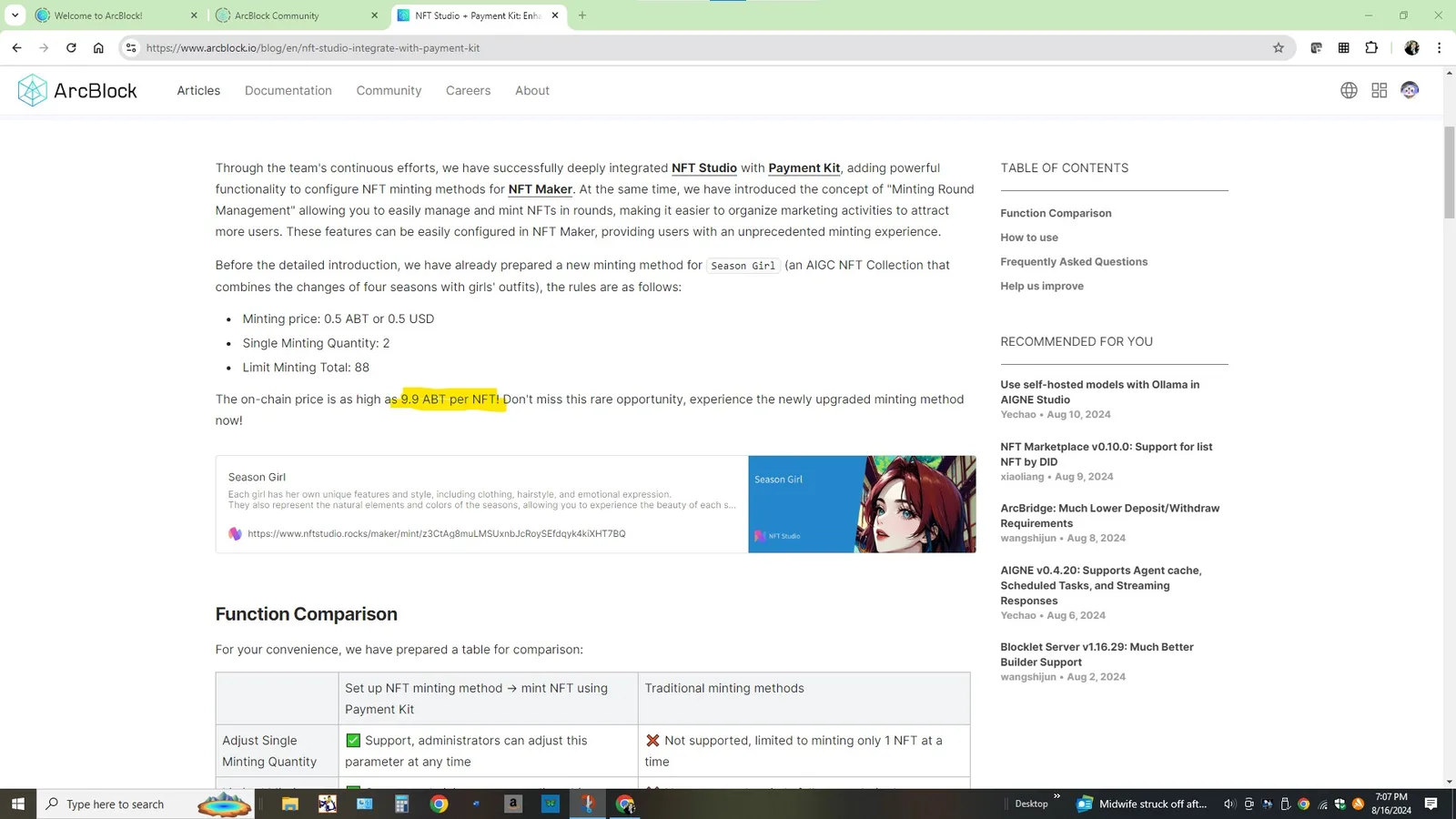This screenshot has height=819, width=1456.
Task: Click the black grid extension icon in toolbar
Action: [1344, 48]
